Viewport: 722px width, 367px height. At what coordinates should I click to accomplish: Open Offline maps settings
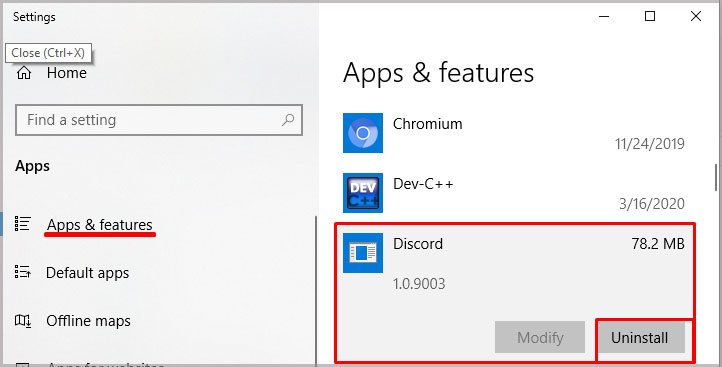pos(88,321)
